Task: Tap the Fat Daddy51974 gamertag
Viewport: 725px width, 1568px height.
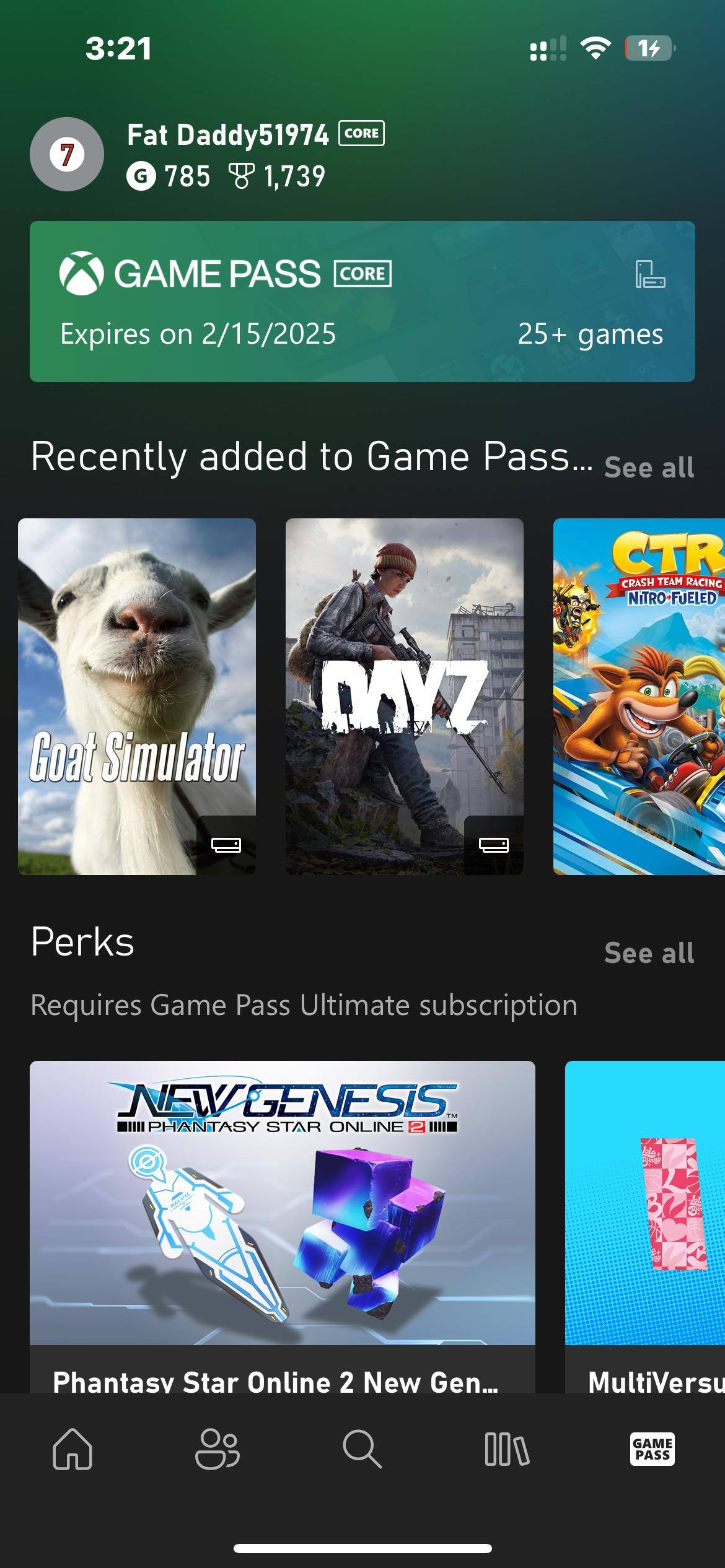Action: tap(228, 135)
